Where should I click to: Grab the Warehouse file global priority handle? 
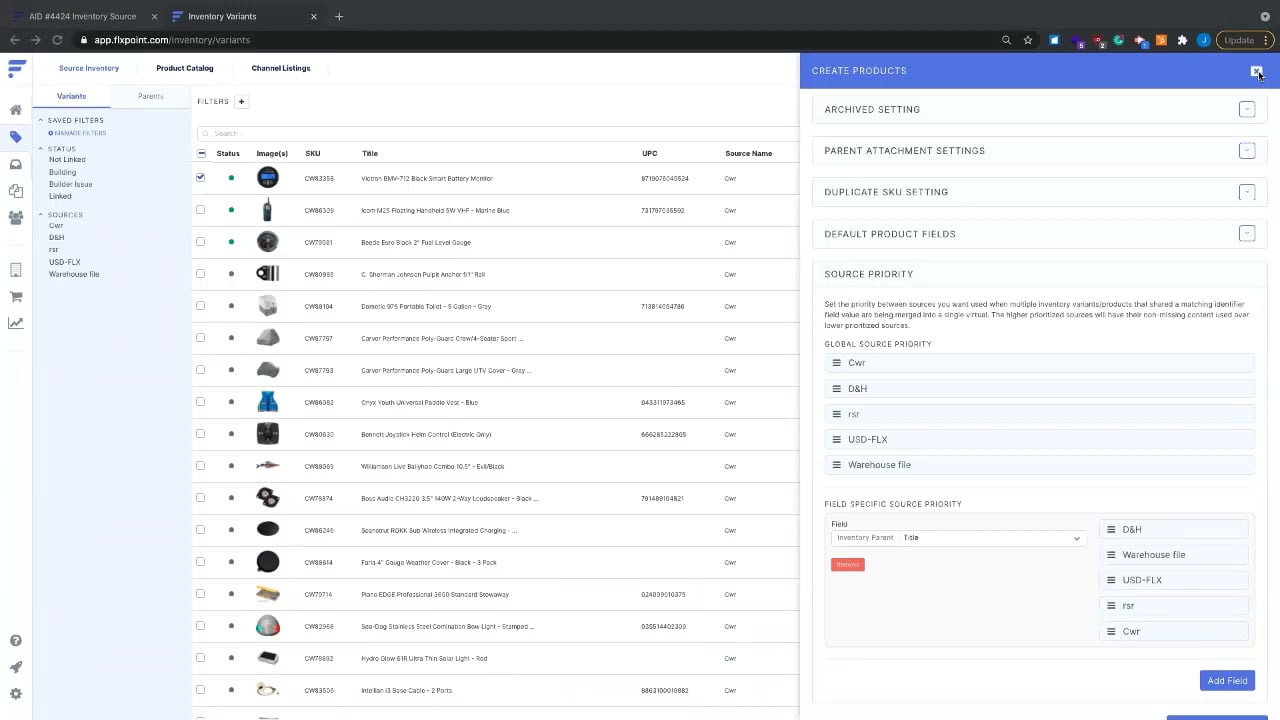(837, 465)
